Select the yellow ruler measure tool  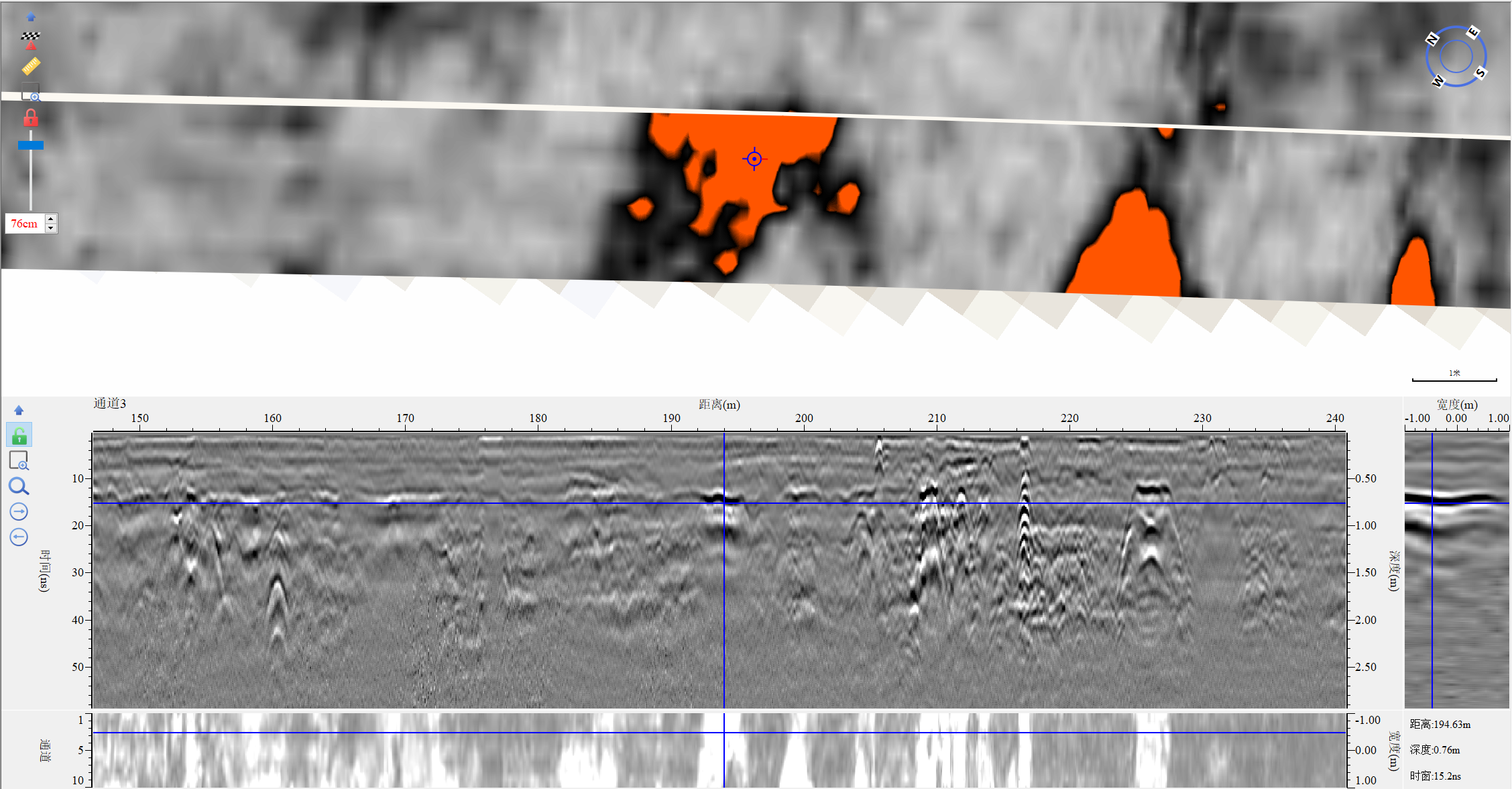[31, 66]
